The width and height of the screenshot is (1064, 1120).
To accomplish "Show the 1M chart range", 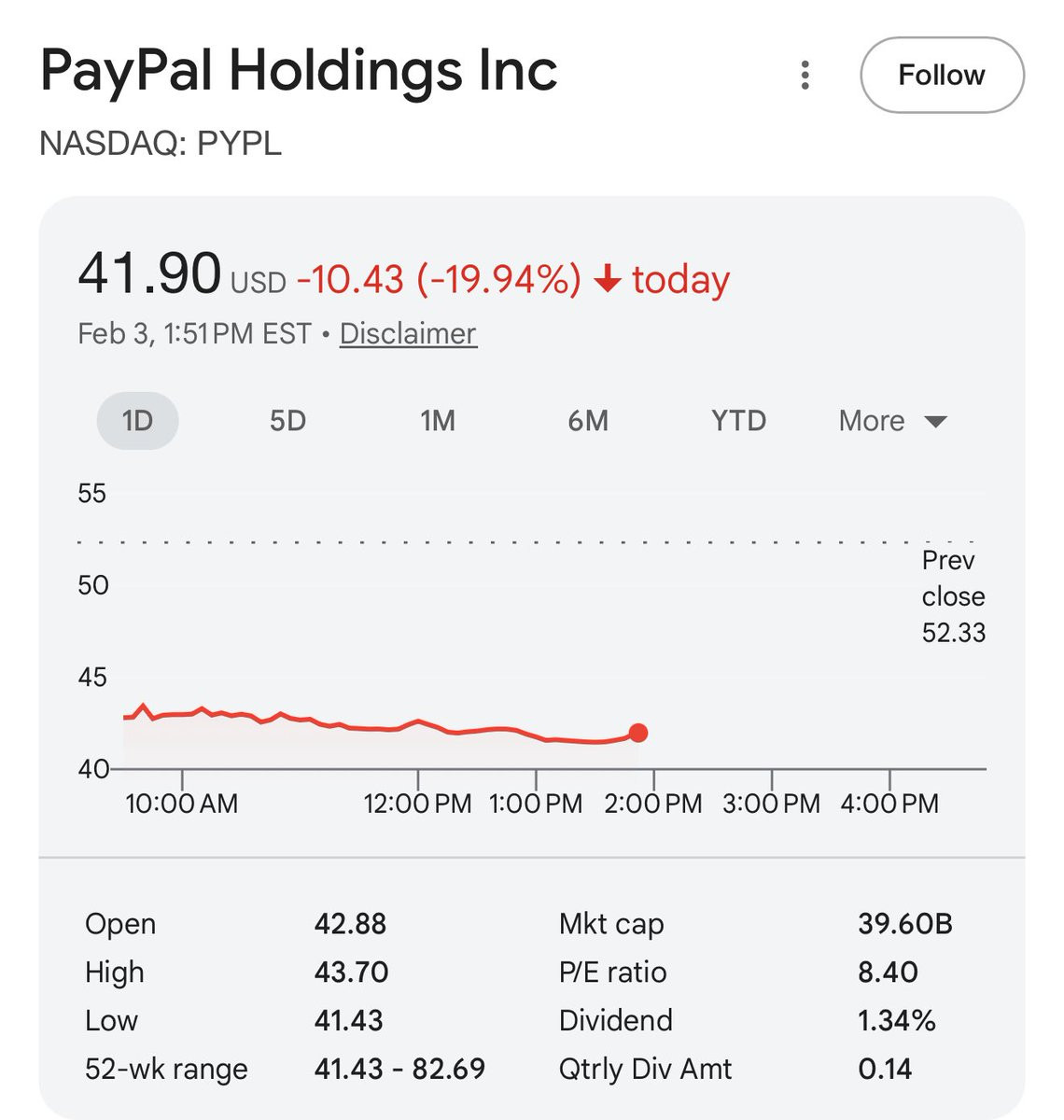I will (438, 421).
